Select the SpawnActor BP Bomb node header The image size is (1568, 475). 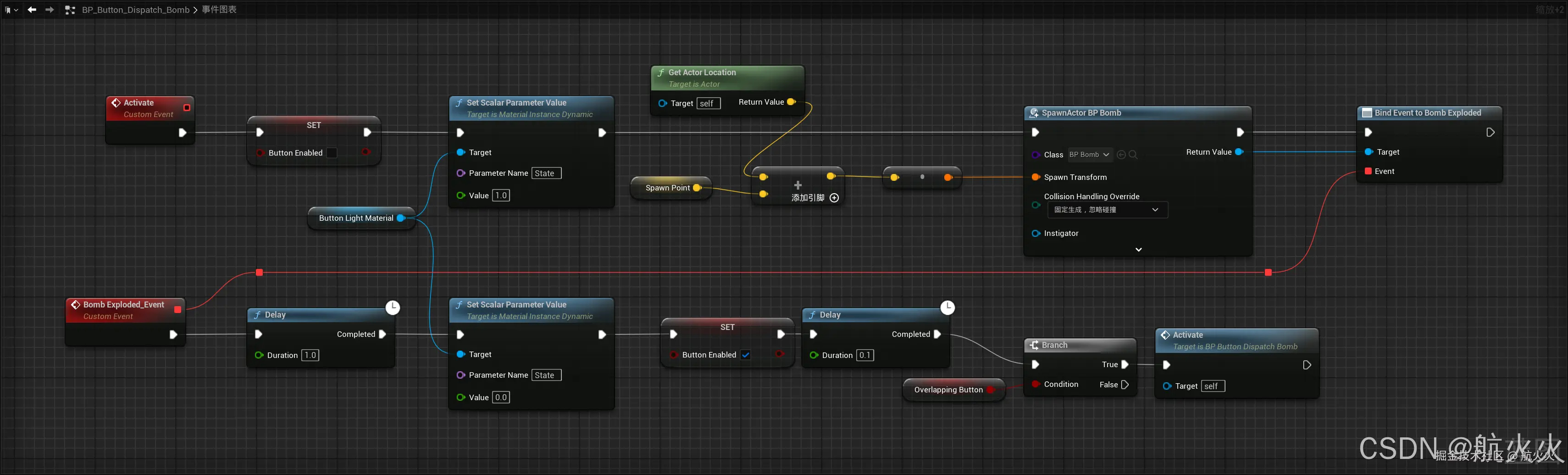tap(1137, 113)
